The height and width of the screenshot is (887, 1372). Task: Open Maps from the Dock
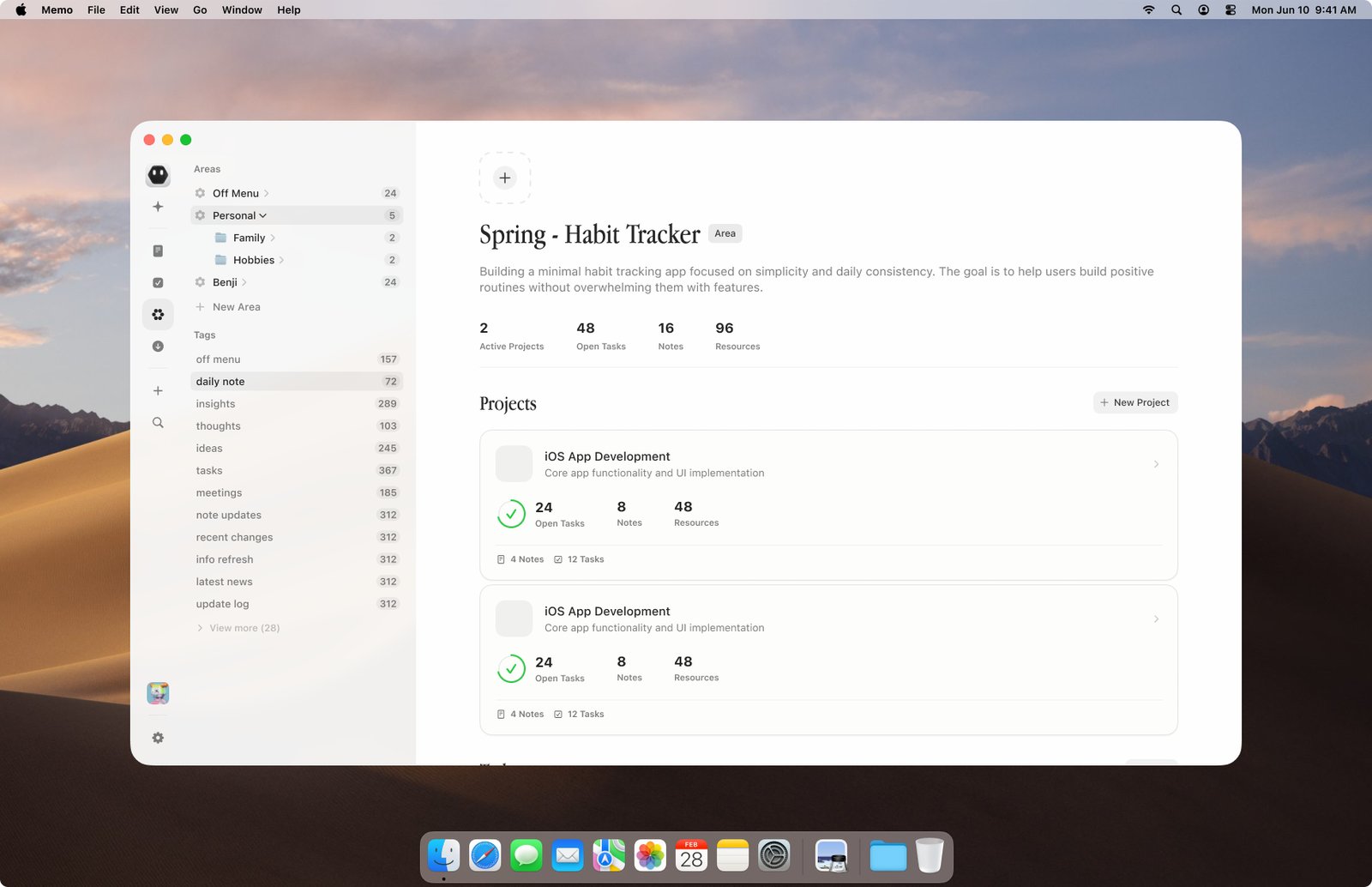tap(609, 855)
